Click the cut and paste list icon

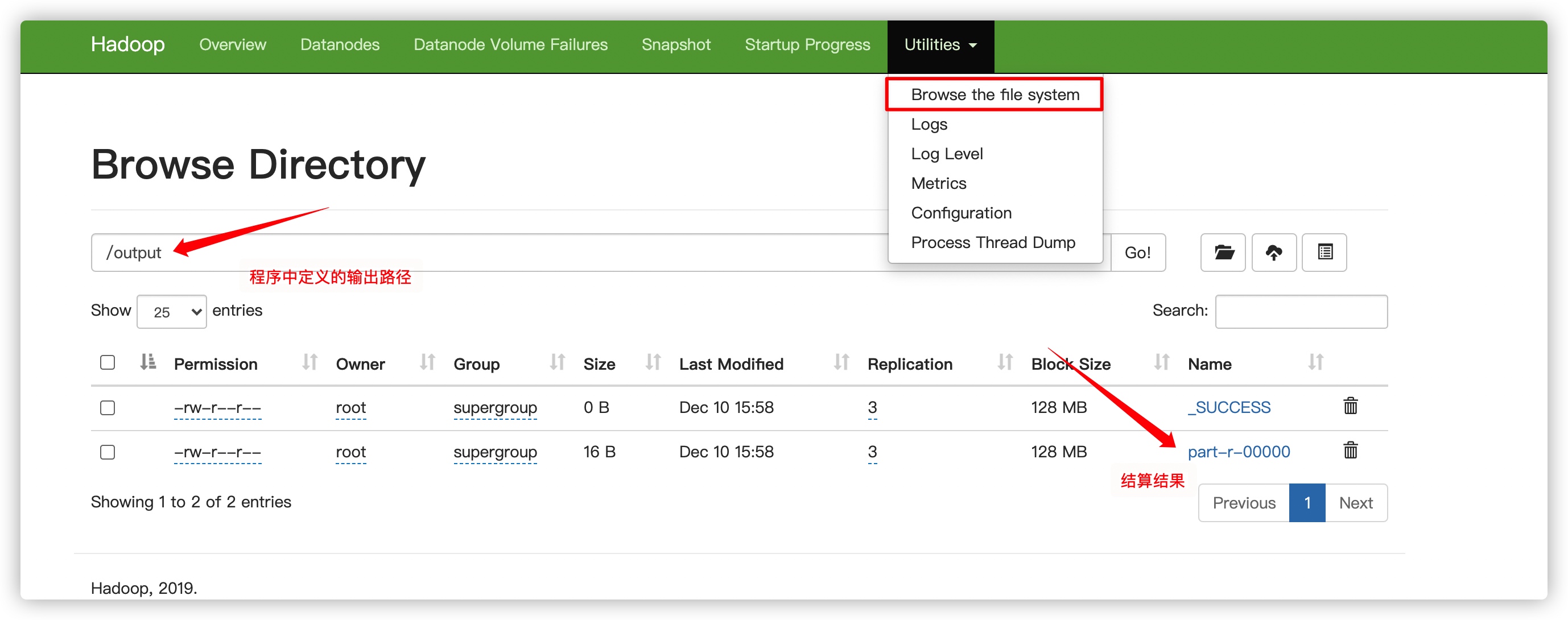pos(1324,253)
